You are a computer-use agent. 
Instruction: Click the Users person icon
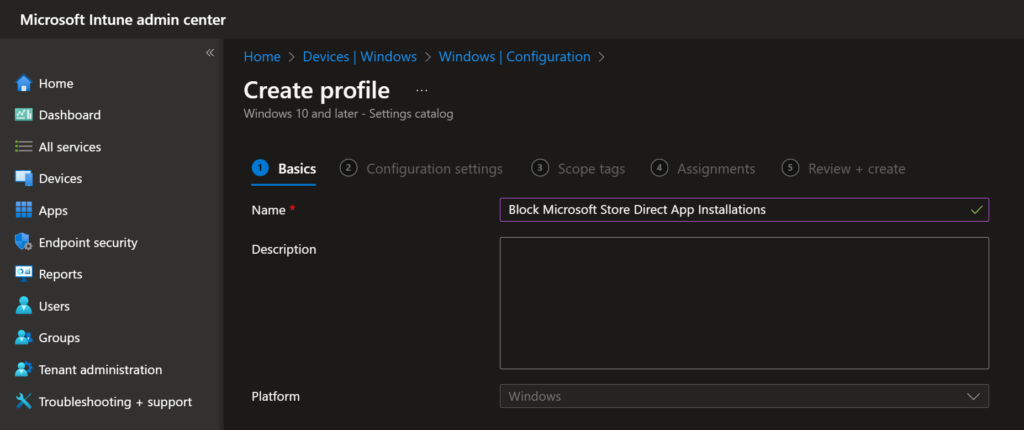tap(24, 305)
